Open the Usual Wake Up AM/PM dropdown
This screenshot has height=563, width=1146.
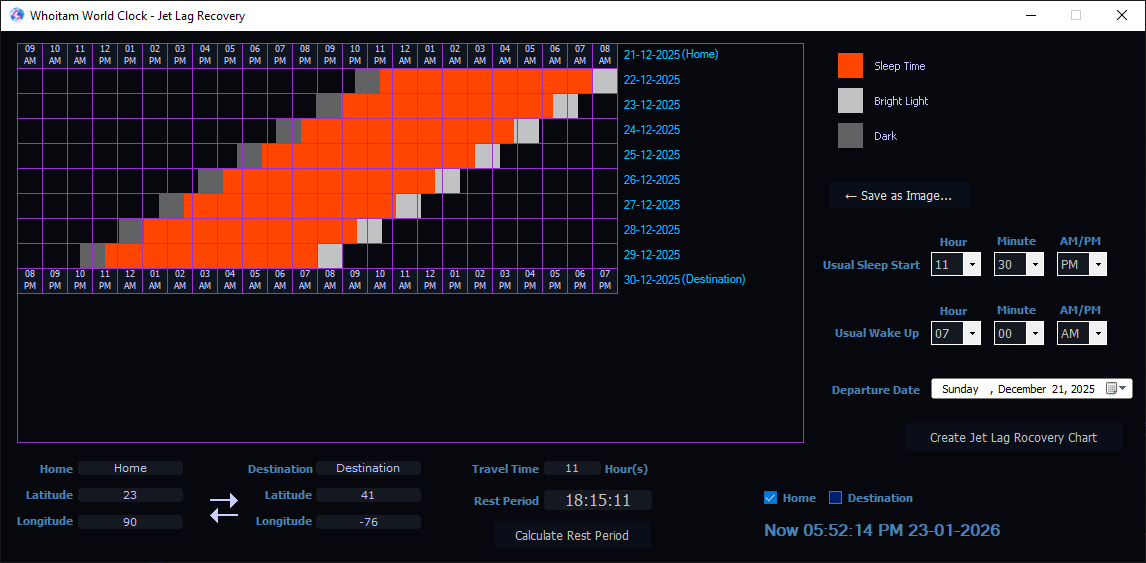click(x=1098, y=334)
